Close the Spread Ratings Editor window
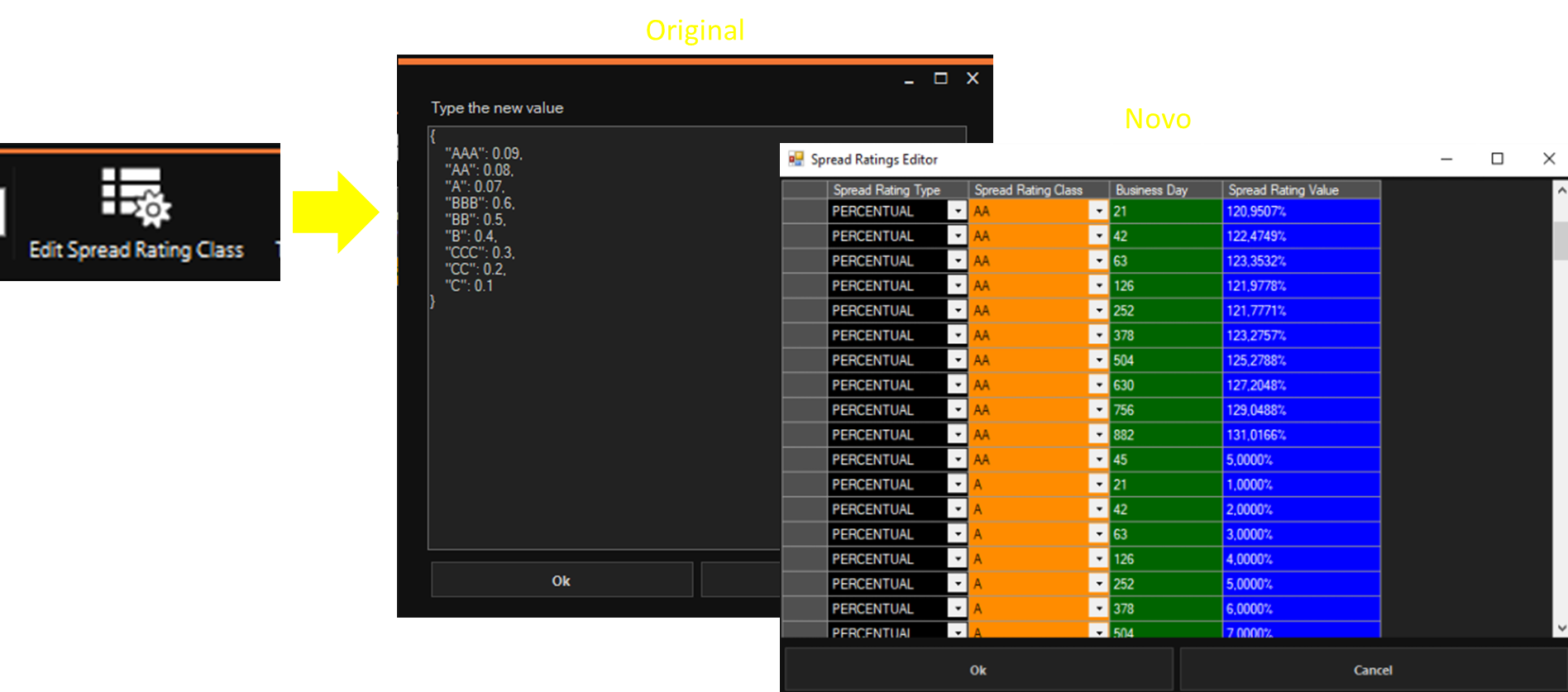The height and width of the screenshot is (692, 1568). pyautogui.click(x=1548, y=159)
